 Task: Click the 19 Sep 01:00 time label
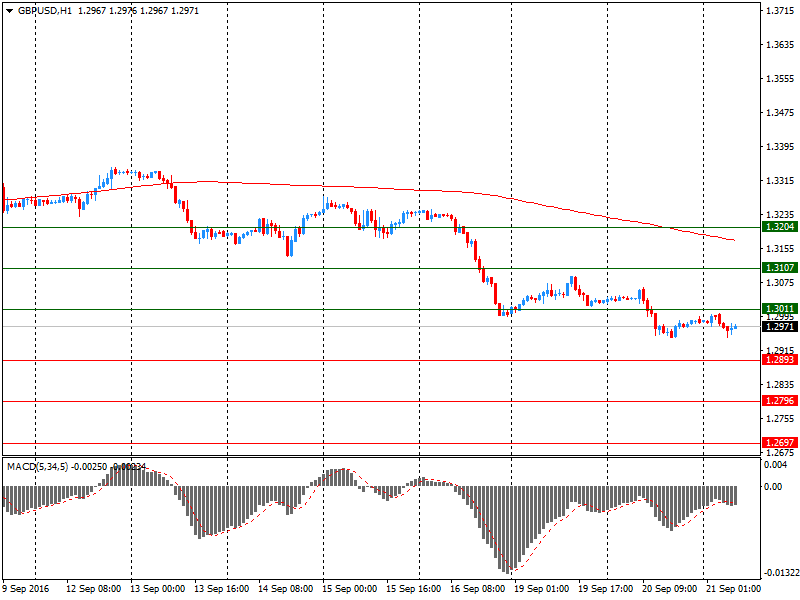(x=542, y=589)
